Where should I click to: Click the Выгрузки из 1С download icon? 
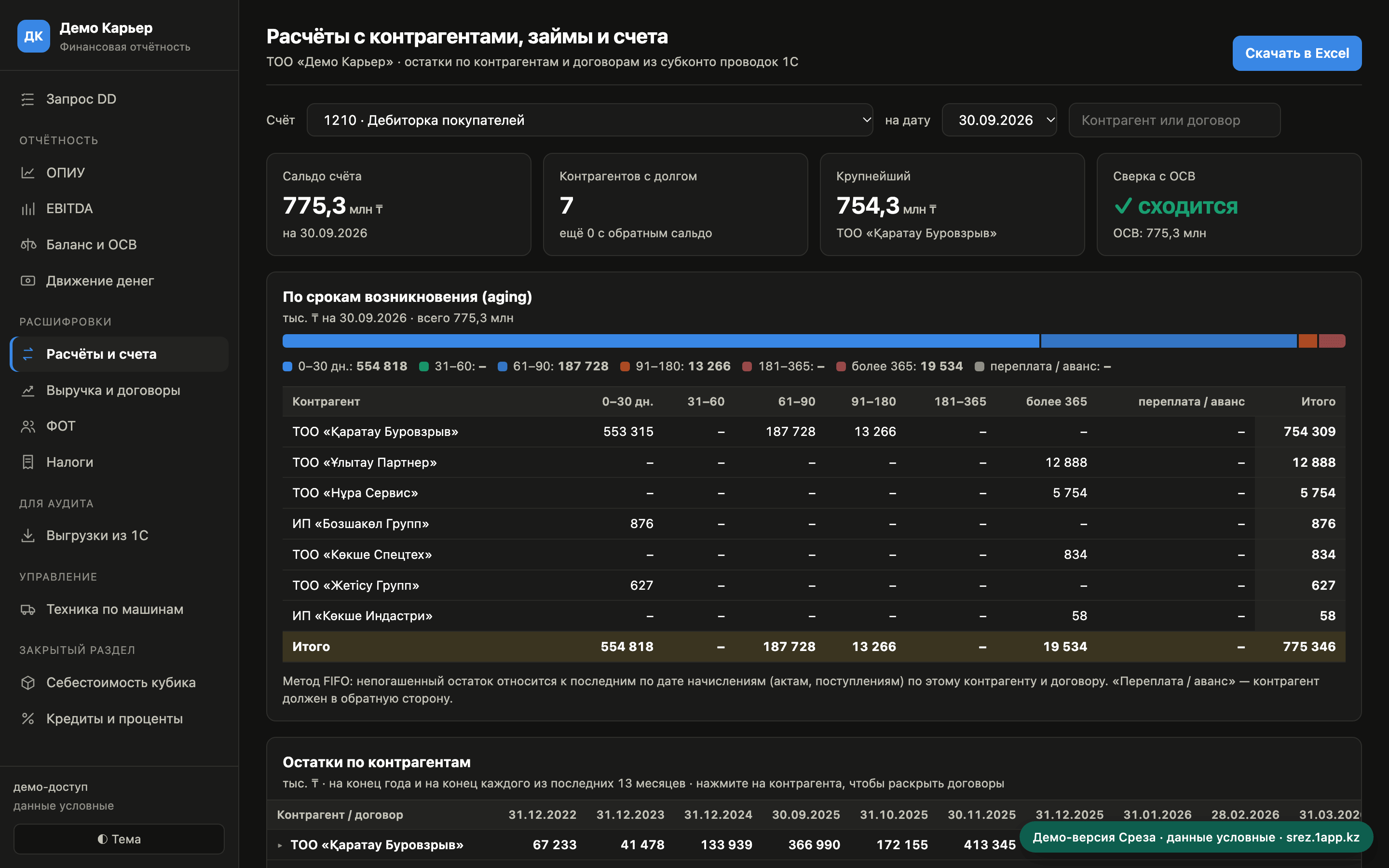[x=27, y=536]
